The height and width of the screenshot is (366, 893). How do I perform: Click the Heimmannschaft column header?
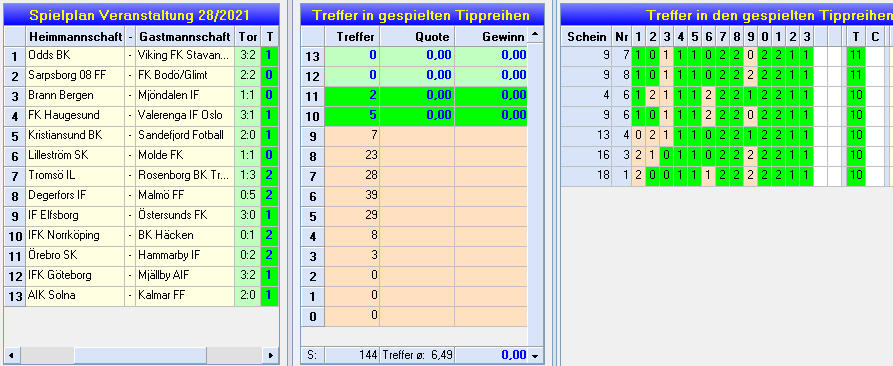75,37
